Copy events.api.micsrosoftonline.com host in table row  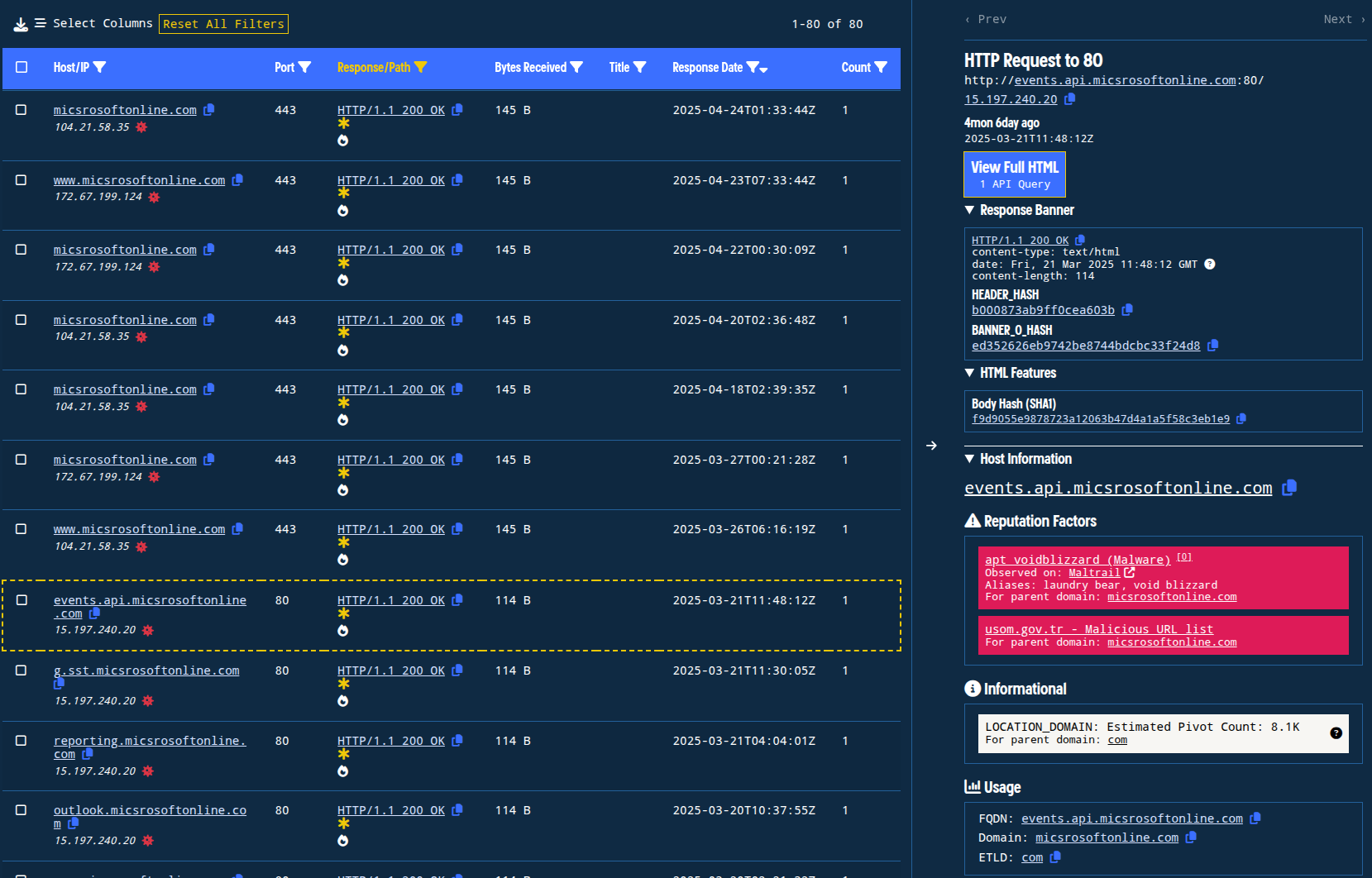tap(94, 613)
